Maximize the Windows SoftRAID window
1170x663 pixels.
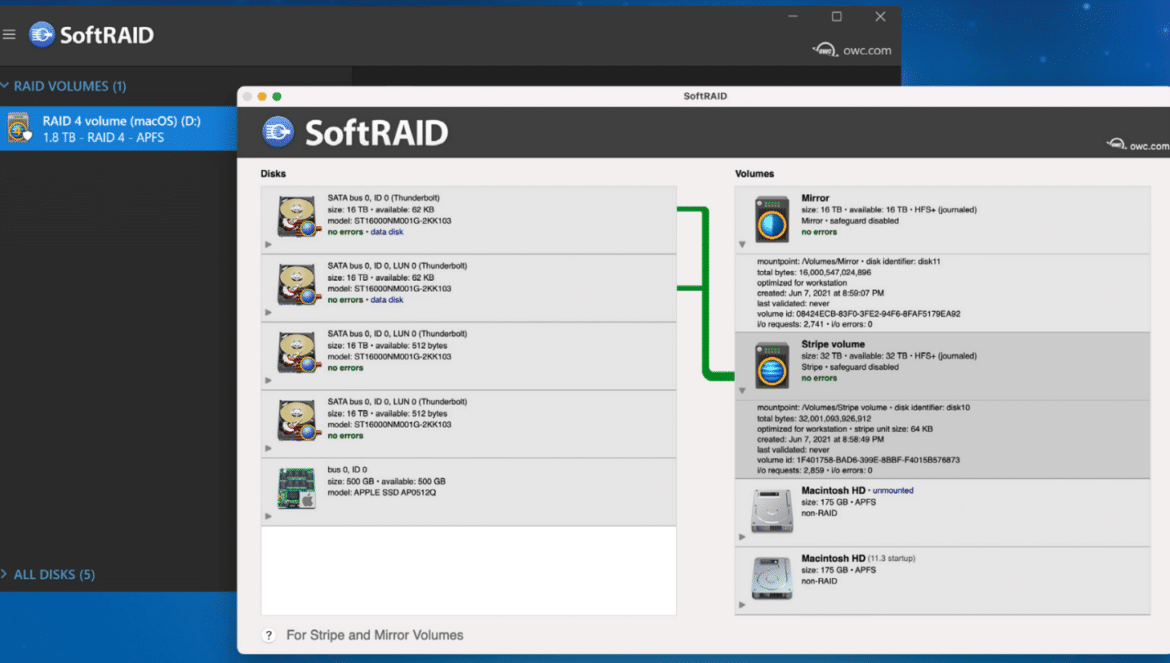(836, 16)
